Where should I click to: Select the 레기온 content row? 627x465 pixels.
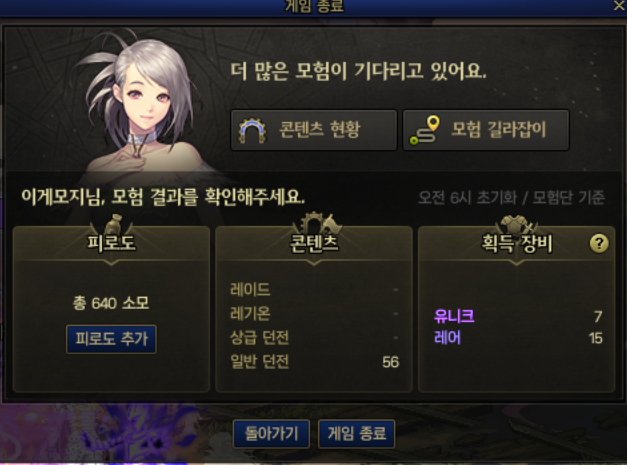314,313
